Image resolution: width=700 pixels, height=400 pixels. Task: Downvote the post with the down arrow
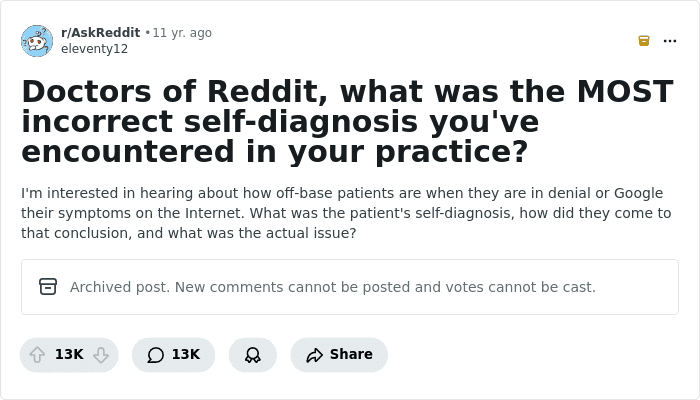click(100, 355)
